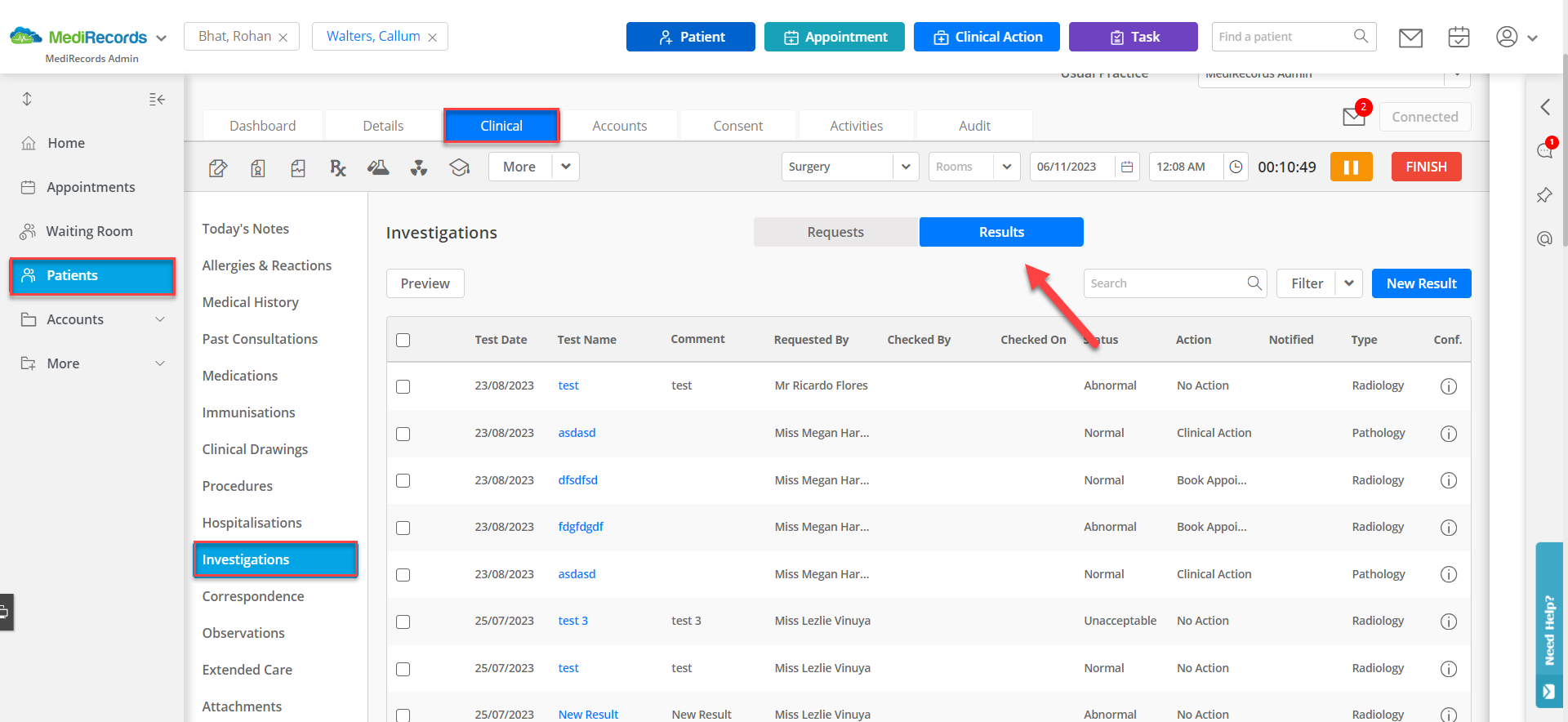Close the Walters, Callum patient tab

click(432, 38)
